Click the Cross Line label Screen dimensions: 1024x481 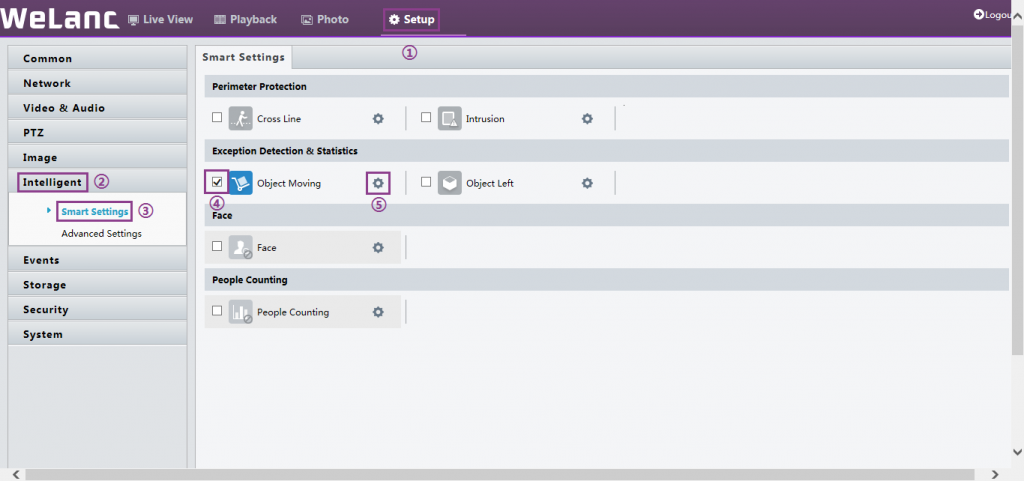click(x=279, y=119)
